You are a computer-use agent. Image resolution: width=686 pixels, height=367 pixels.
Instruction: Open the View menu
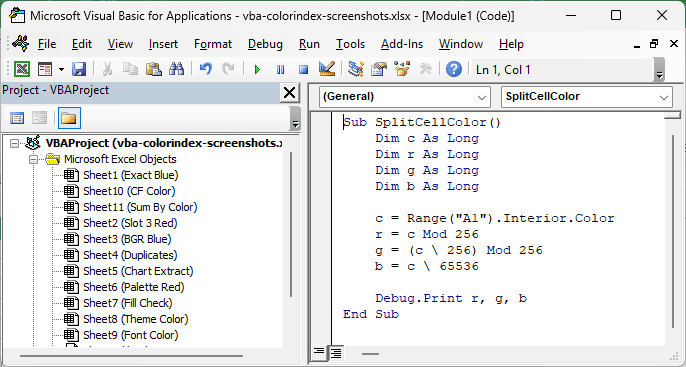[x=120, y=44]
